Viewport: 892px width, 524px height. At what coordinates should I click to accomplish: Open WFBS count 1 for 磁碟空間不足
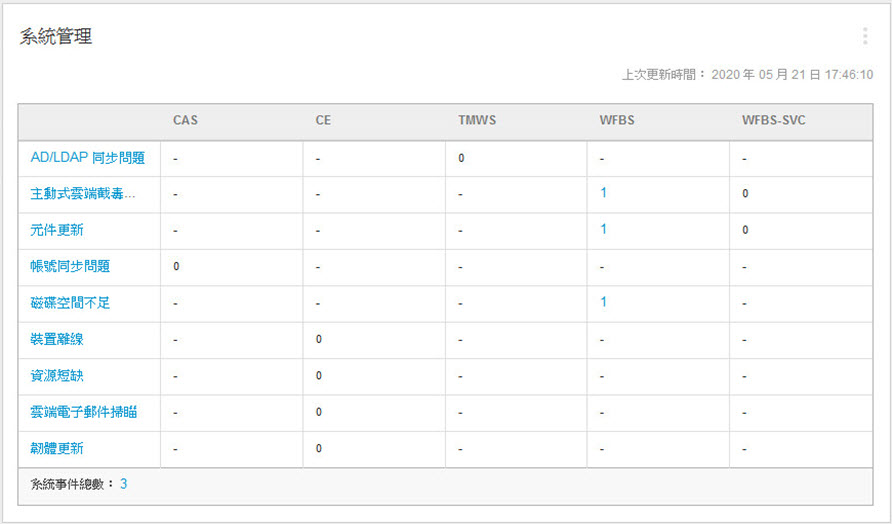(604, 302)
